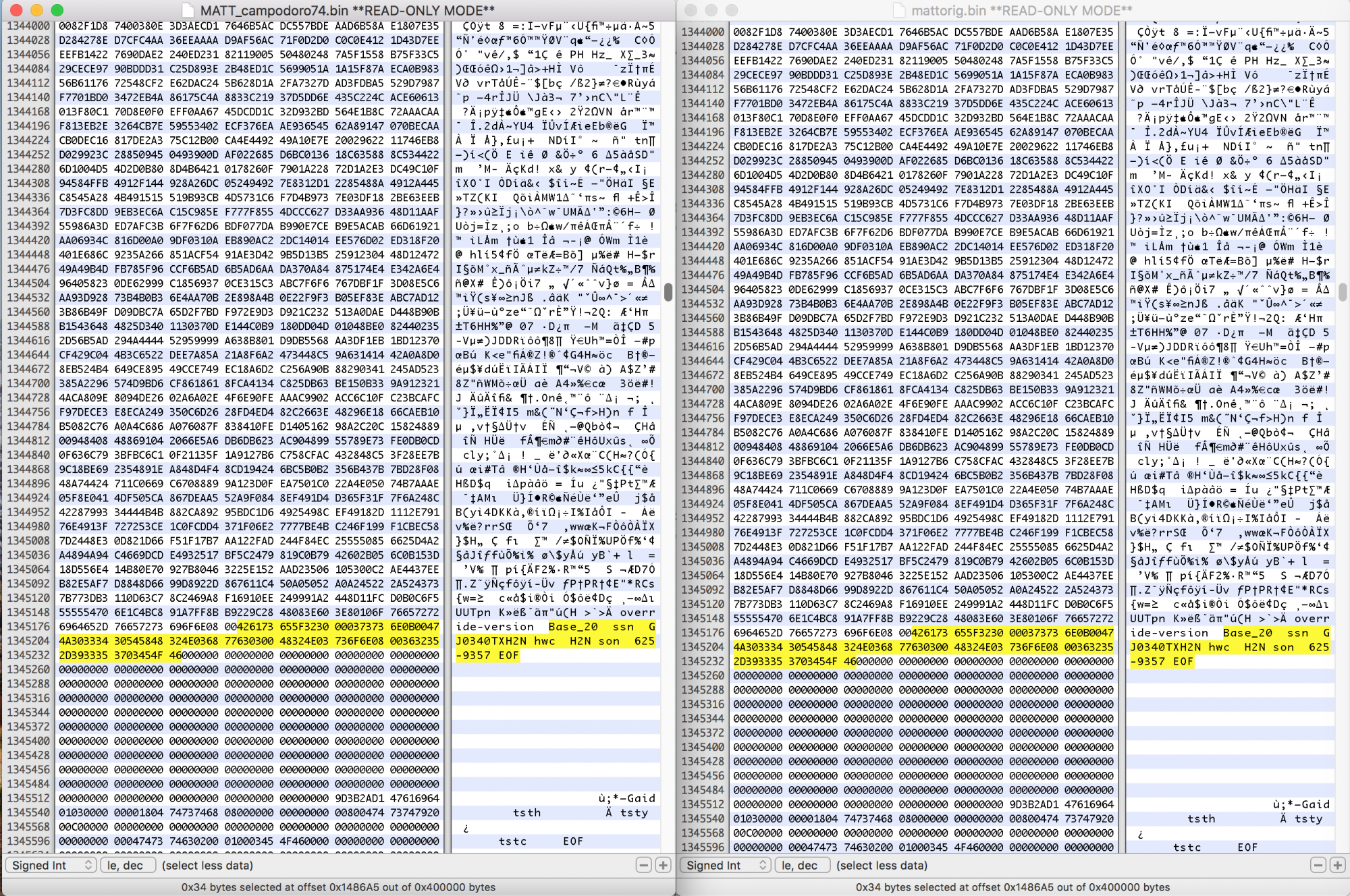Click the plus button in left window's inspector
The image size is (1350, 896).
coord(663,865)
